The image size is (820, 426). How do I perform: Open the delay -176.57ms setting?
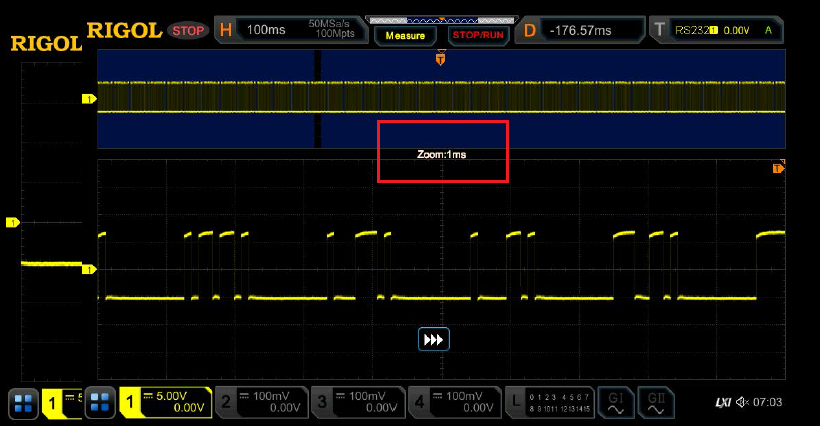point(580,30)
